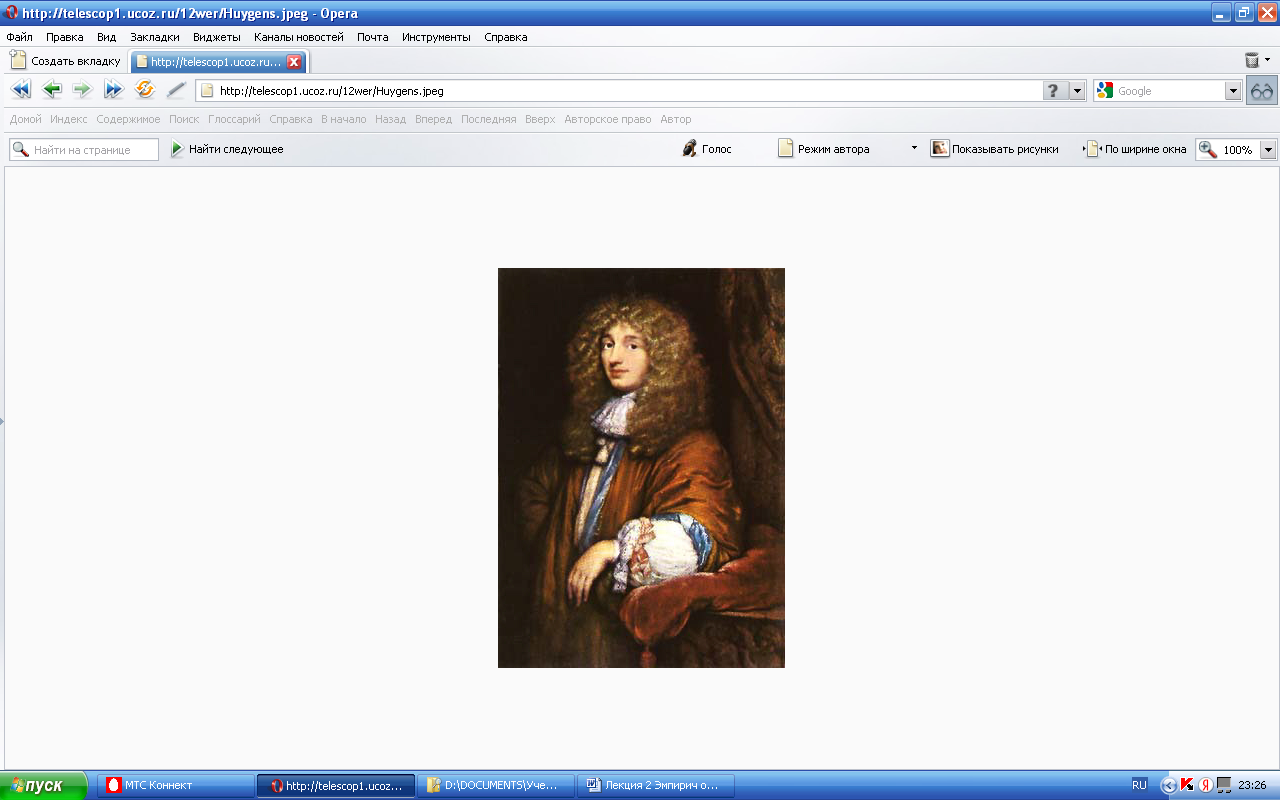Open the Виджеты menu
The height and width of the screenshot is (800, 1280).
(x=217, y=37)
